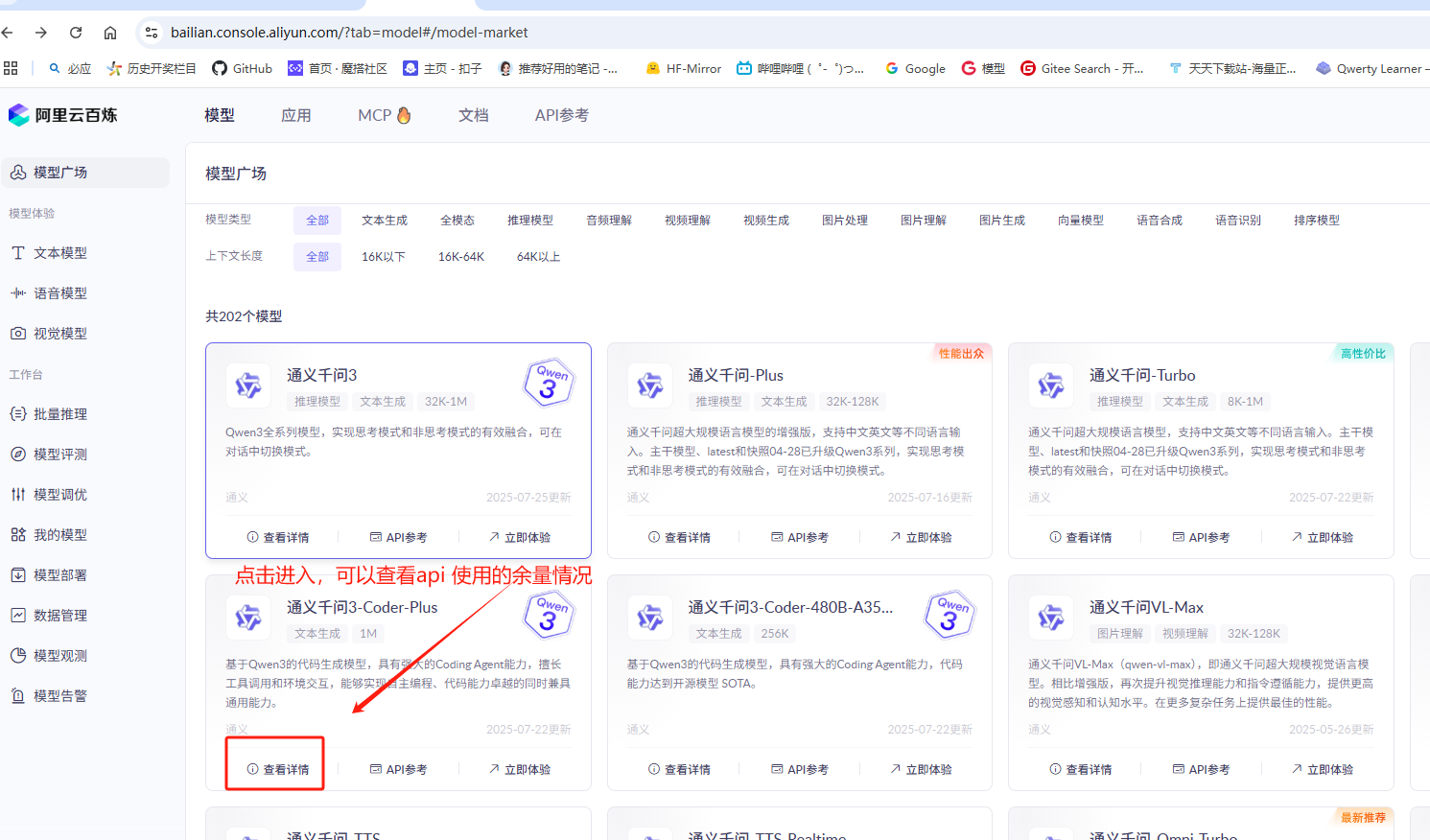Click the 阿里云百炼 logo
This screenshot has width=1430, height=840.
63,115
